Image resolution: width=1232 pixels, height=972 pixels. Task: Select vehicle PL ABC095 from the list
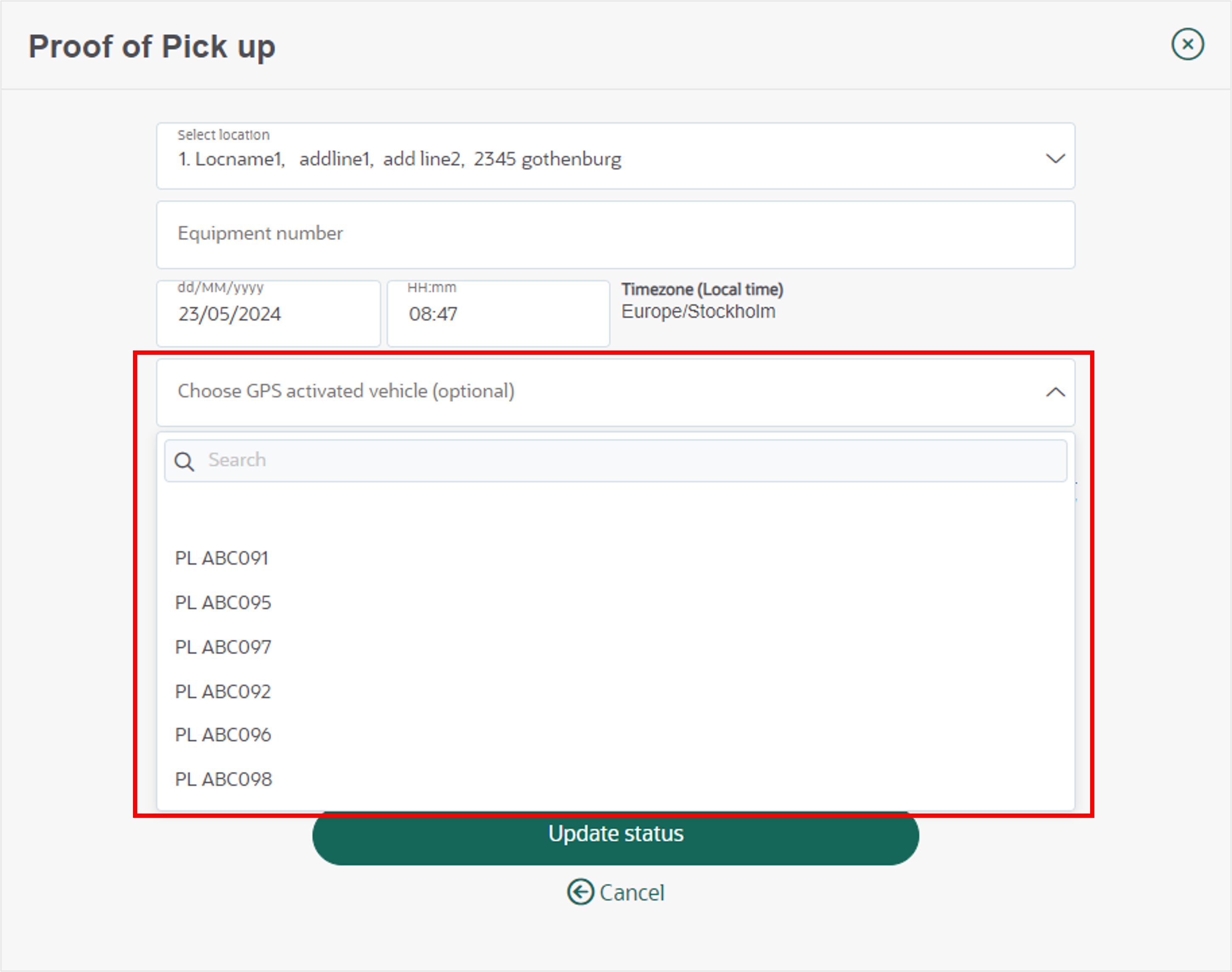[223, 603]
